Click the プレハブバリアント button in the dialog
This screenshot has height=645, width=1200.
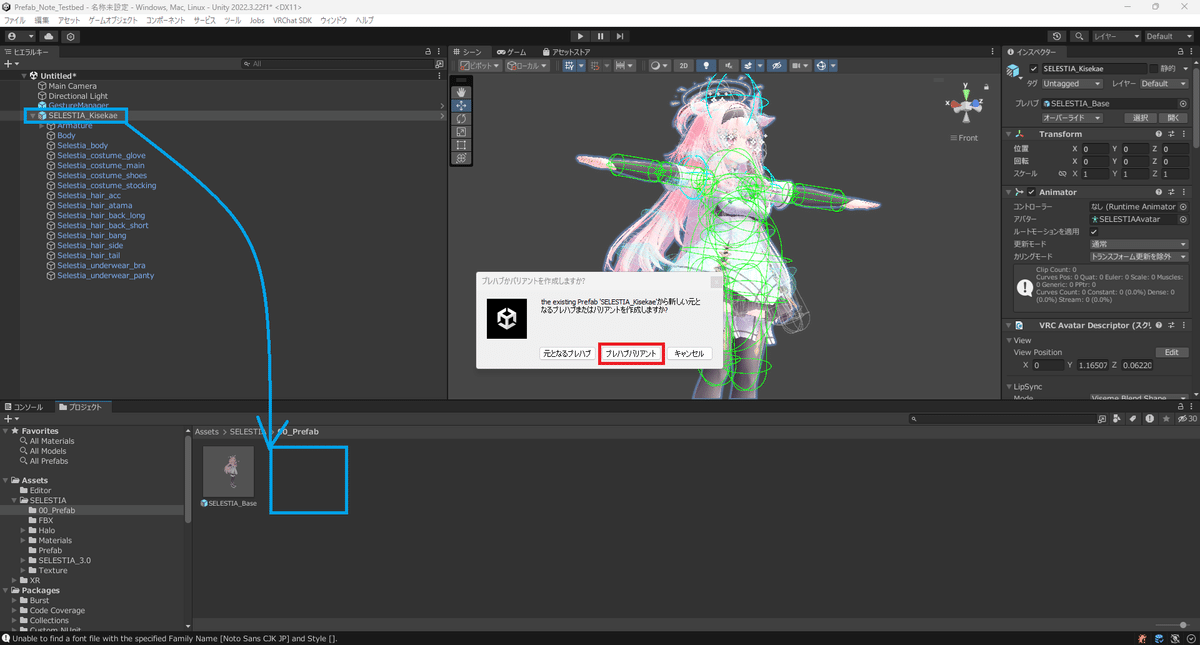point(631,352)
